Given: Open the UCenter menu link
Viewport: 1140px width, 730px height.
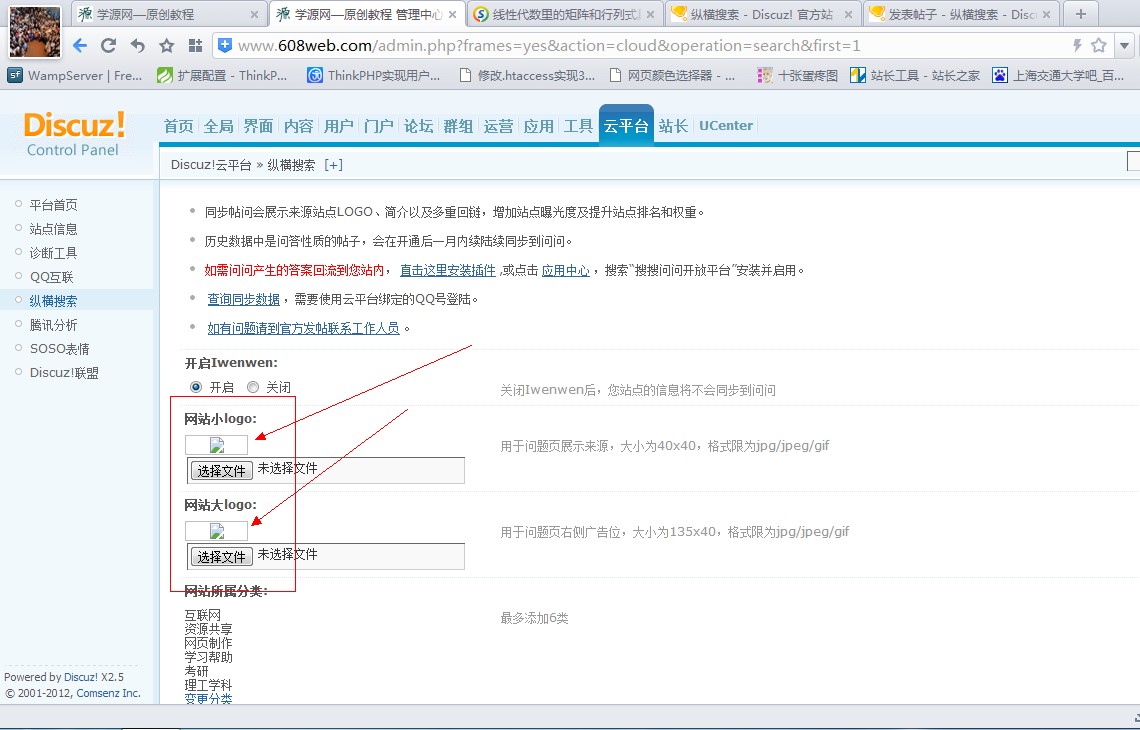Looking at the screenshot, I should 726,125.
